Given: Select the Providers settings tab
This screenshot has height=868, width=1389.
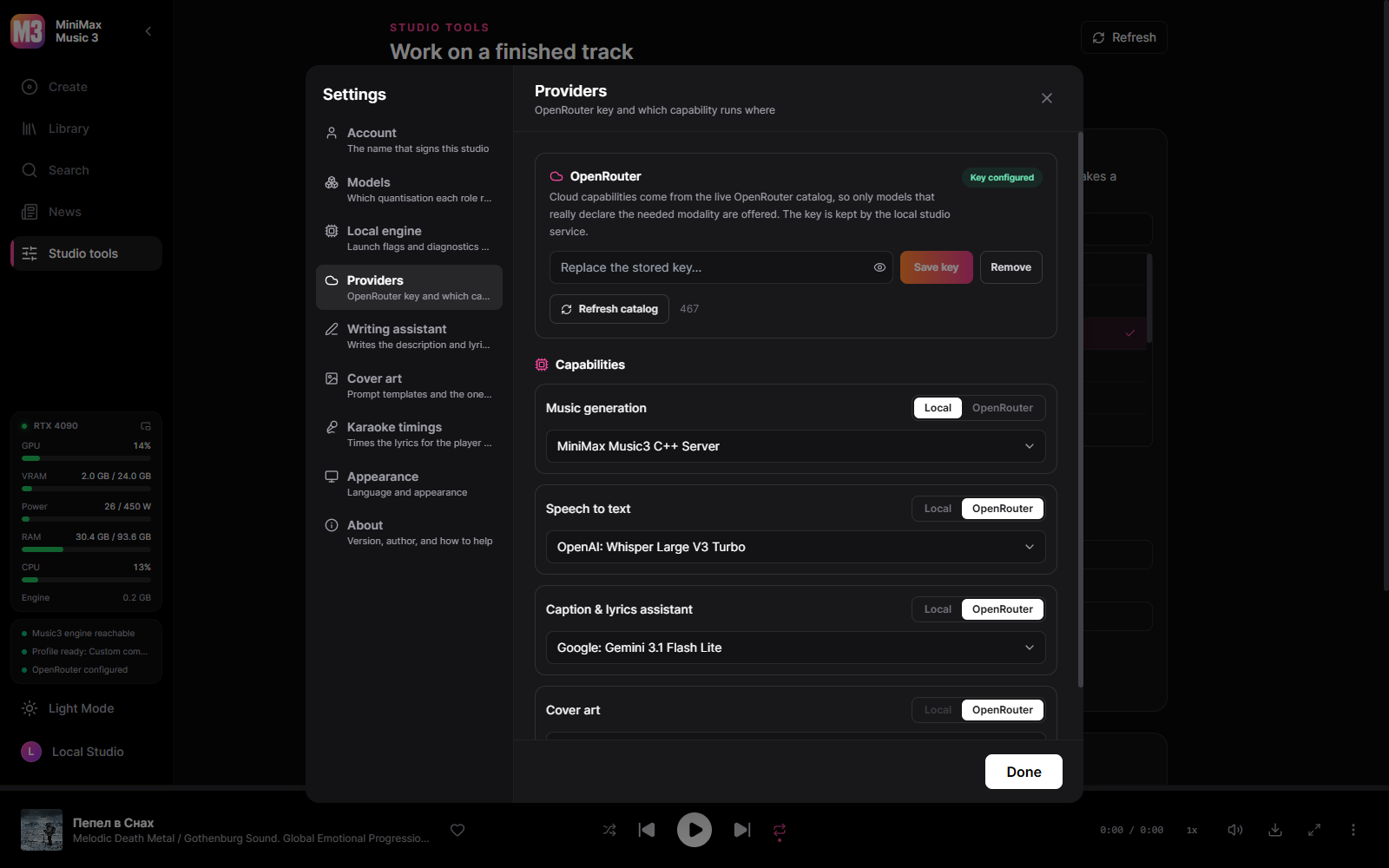Looking at the screenshot, I should 409,287.
